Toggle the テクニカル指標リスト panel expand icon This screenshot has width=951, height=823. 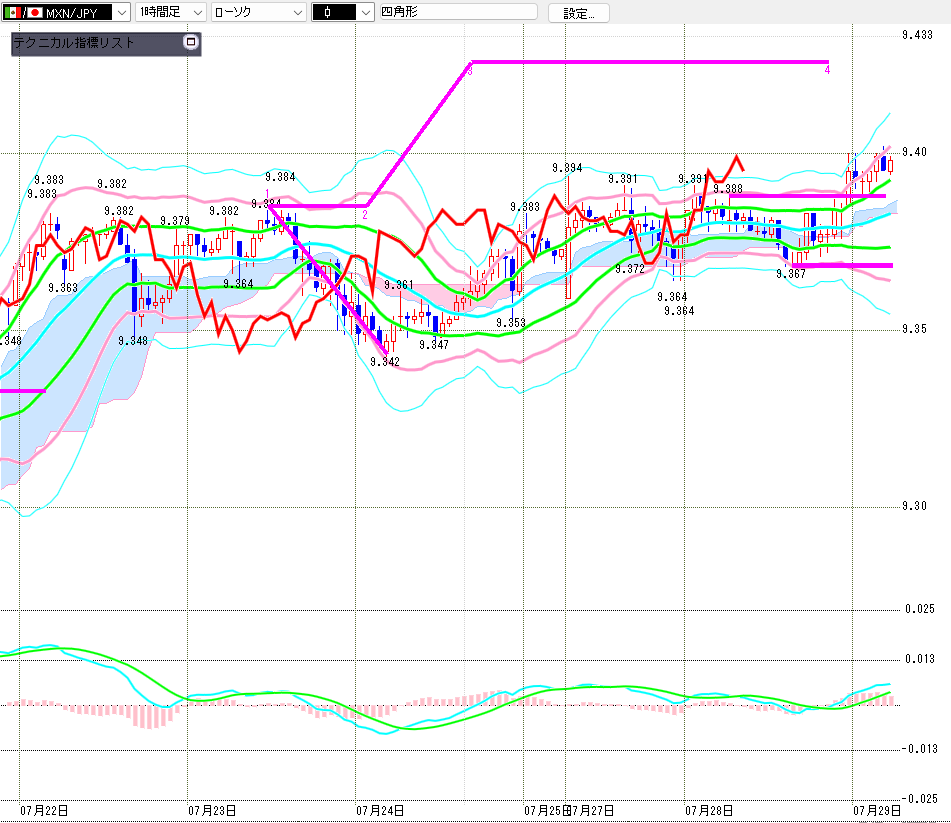(190, 42)
